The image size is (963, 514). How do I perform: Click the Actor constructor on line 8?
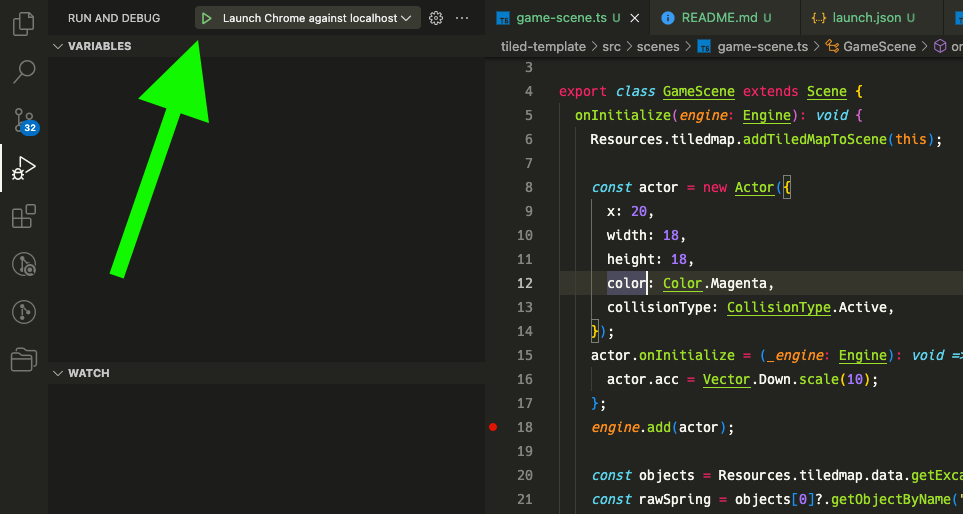click(x=755, y=187)
